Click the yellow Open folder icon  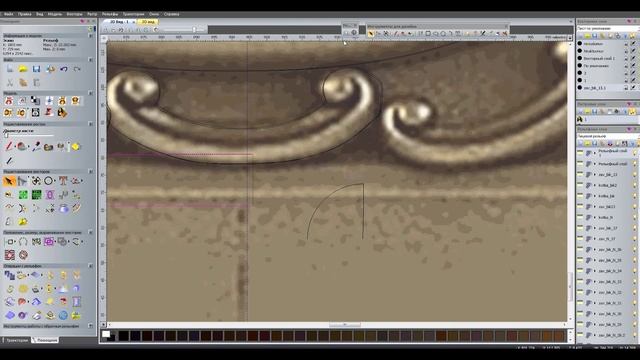coord(23,69)
